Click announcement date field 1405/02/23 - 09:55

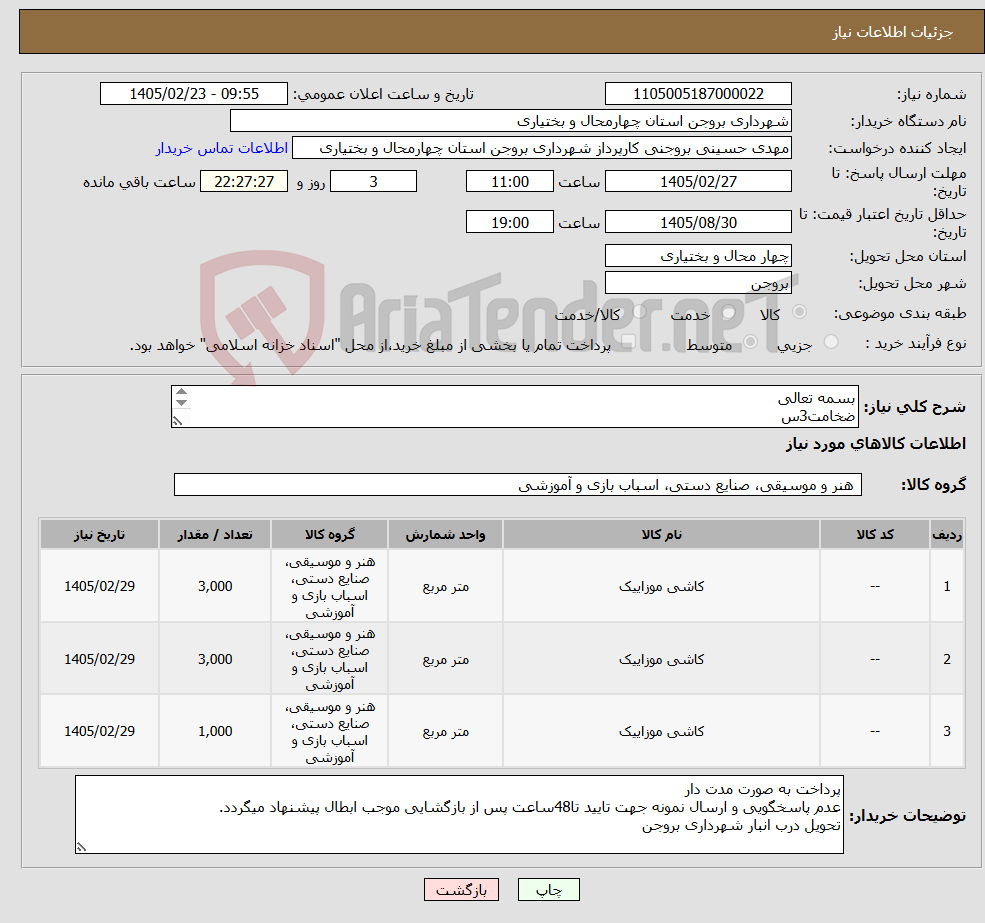[193, 94]
